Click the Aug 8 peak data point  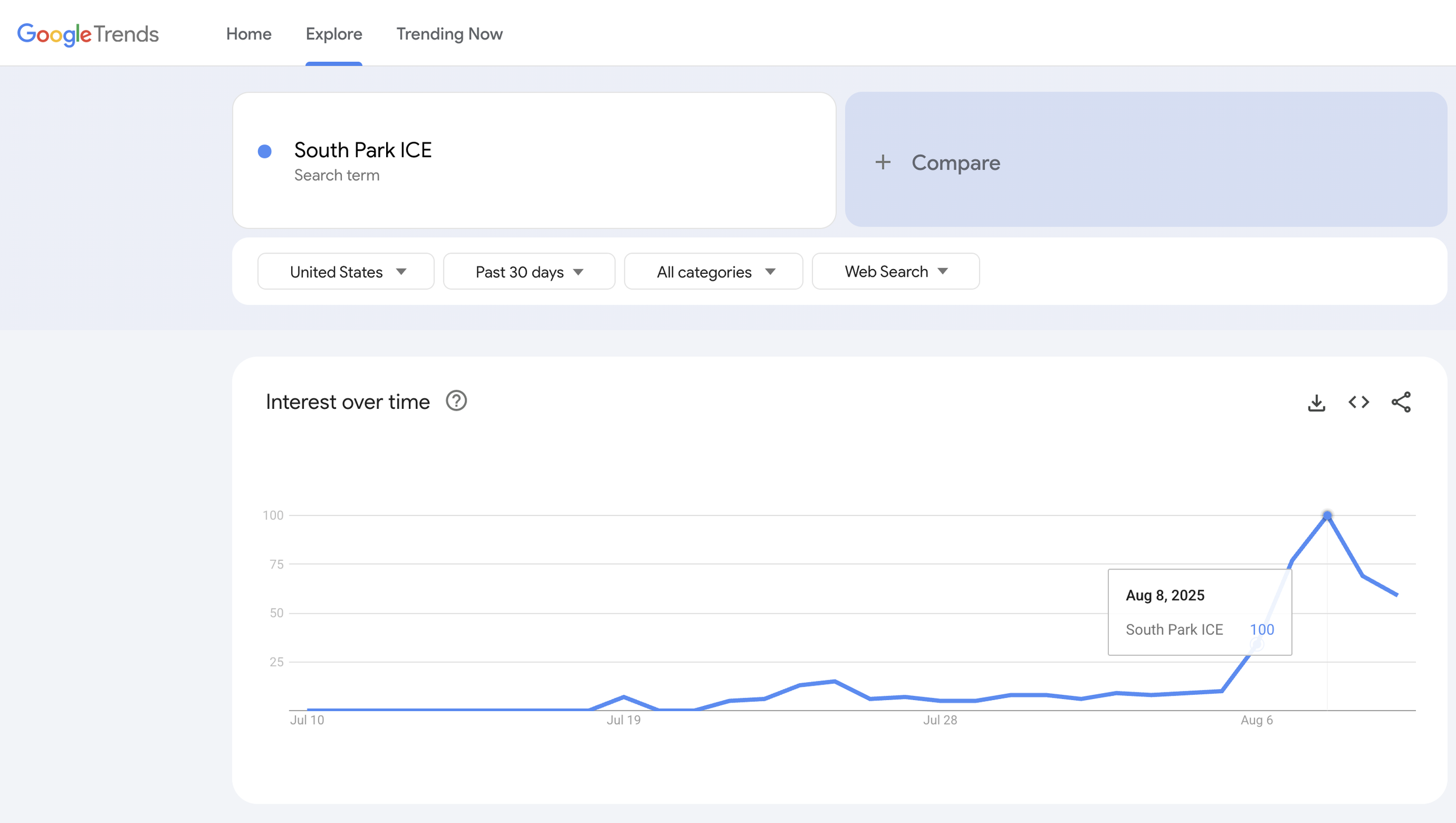[1327, 516]
